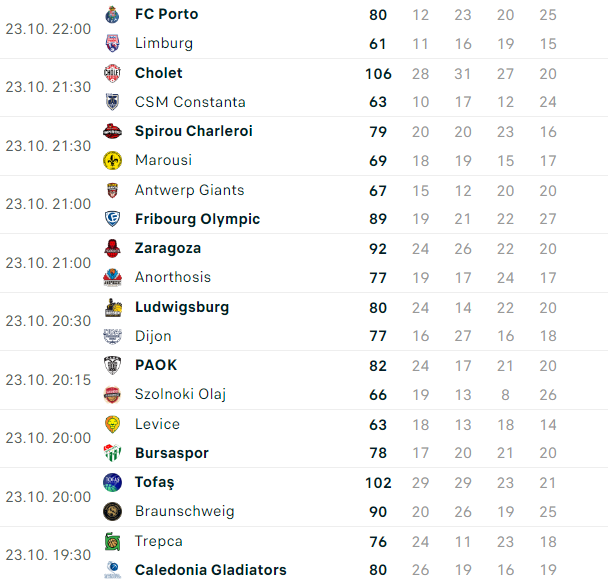The width and height of the screenshot is (608, 582).
Task: Click the 23.10. 22:00 match time
Action: tap(48, 29)
